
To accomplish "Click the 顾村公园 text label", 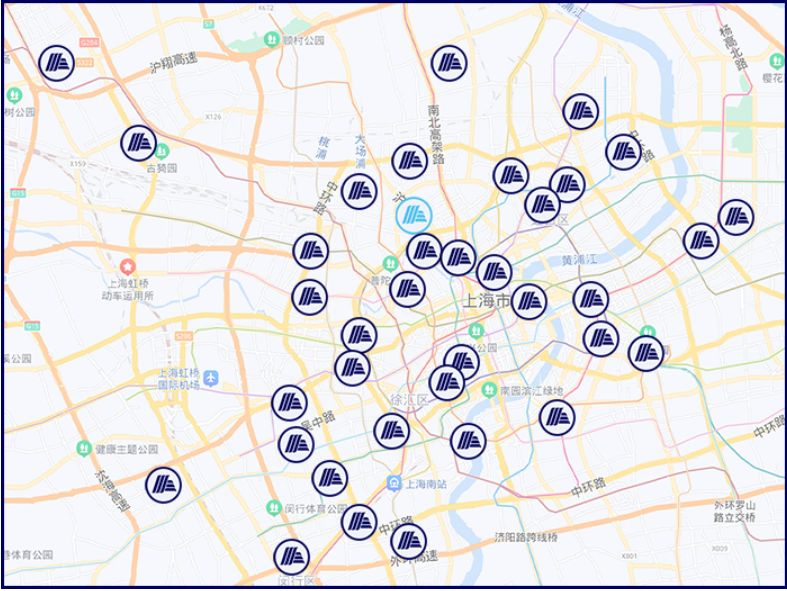I will 303,40.
